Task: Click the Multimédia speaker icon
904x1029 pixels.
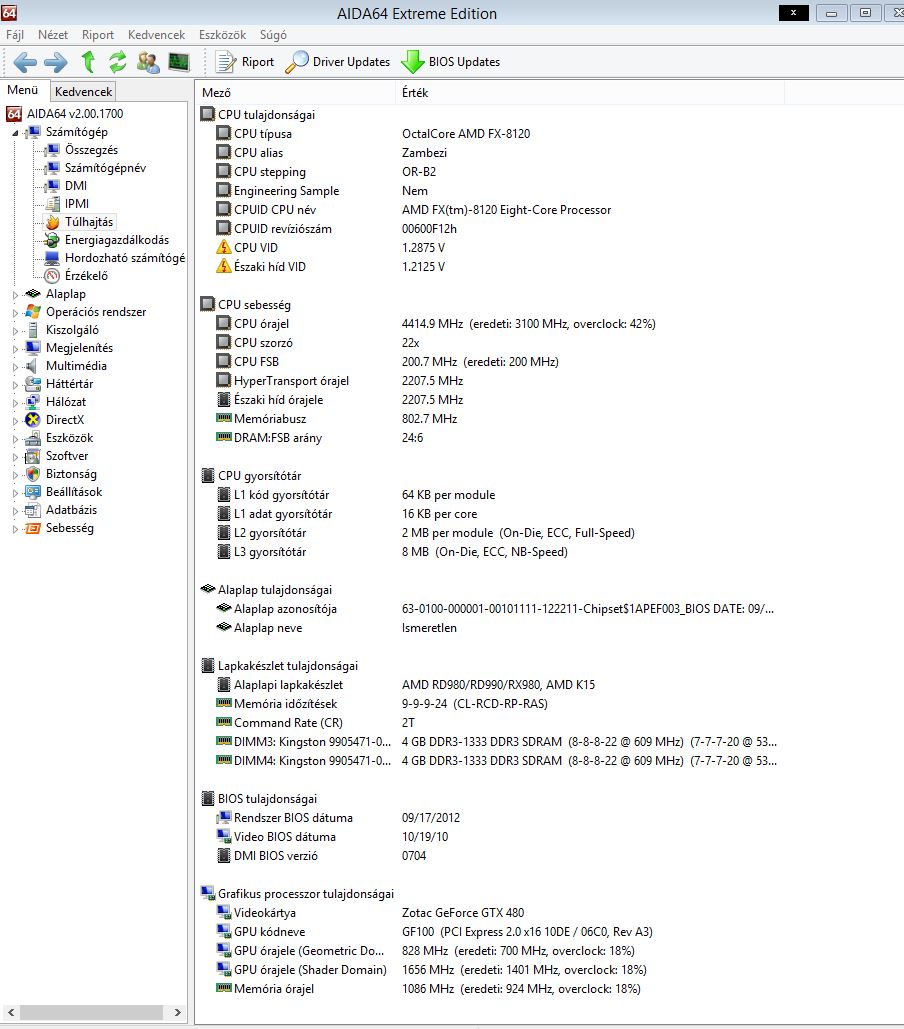Action: [x=31, y=366]
